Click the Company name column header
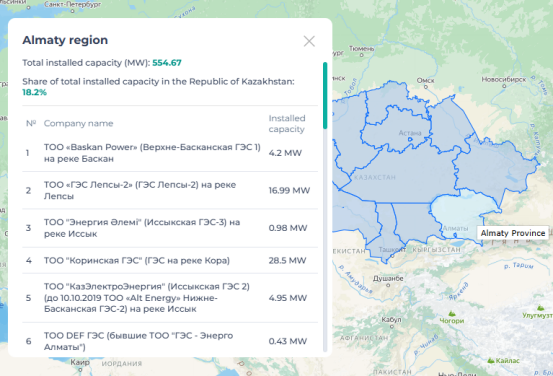The height and width of the screenshot is (376, 553). tap(78, 123)
